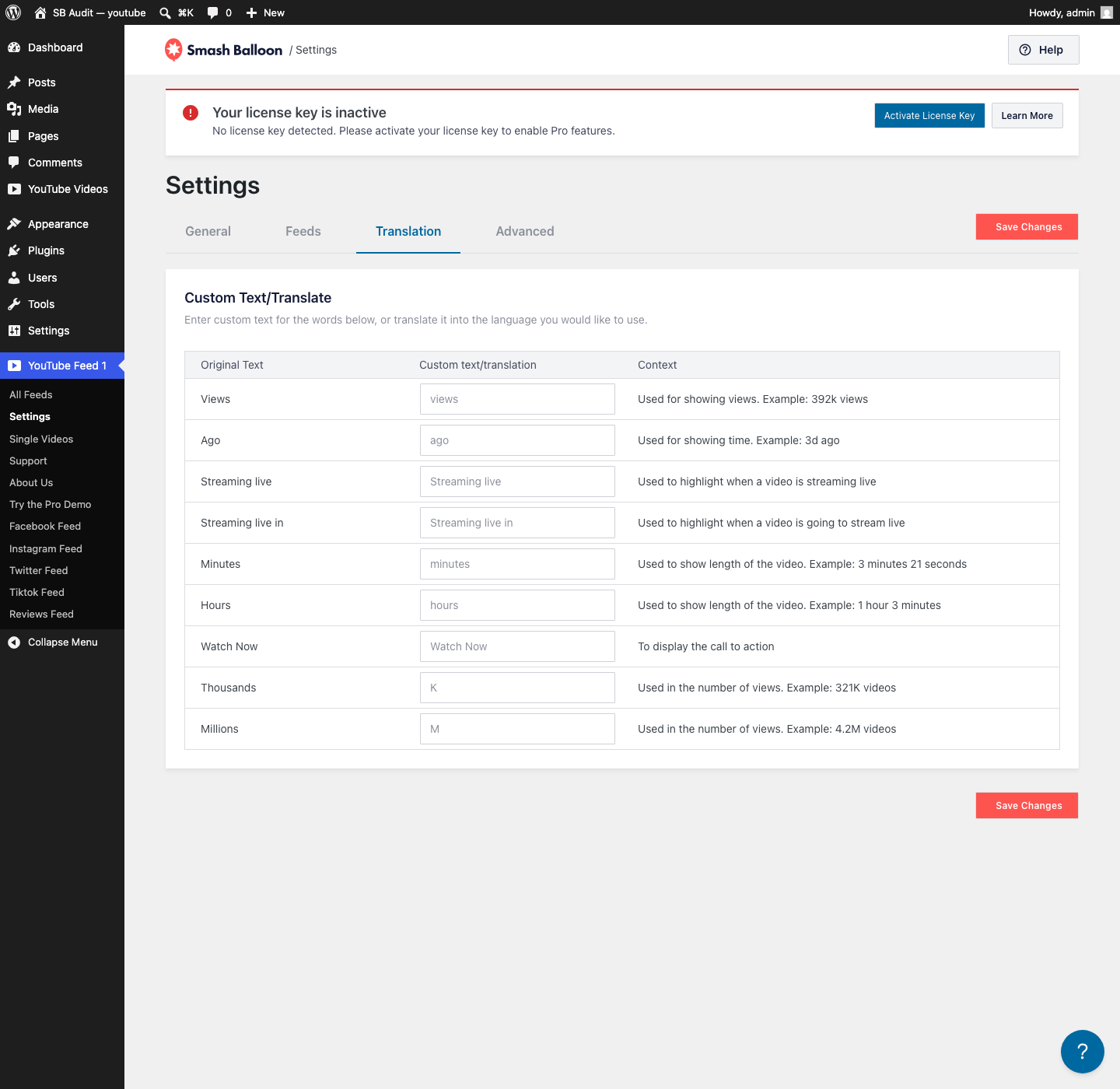
Task: Open Support submenu item
Action: 28,461
